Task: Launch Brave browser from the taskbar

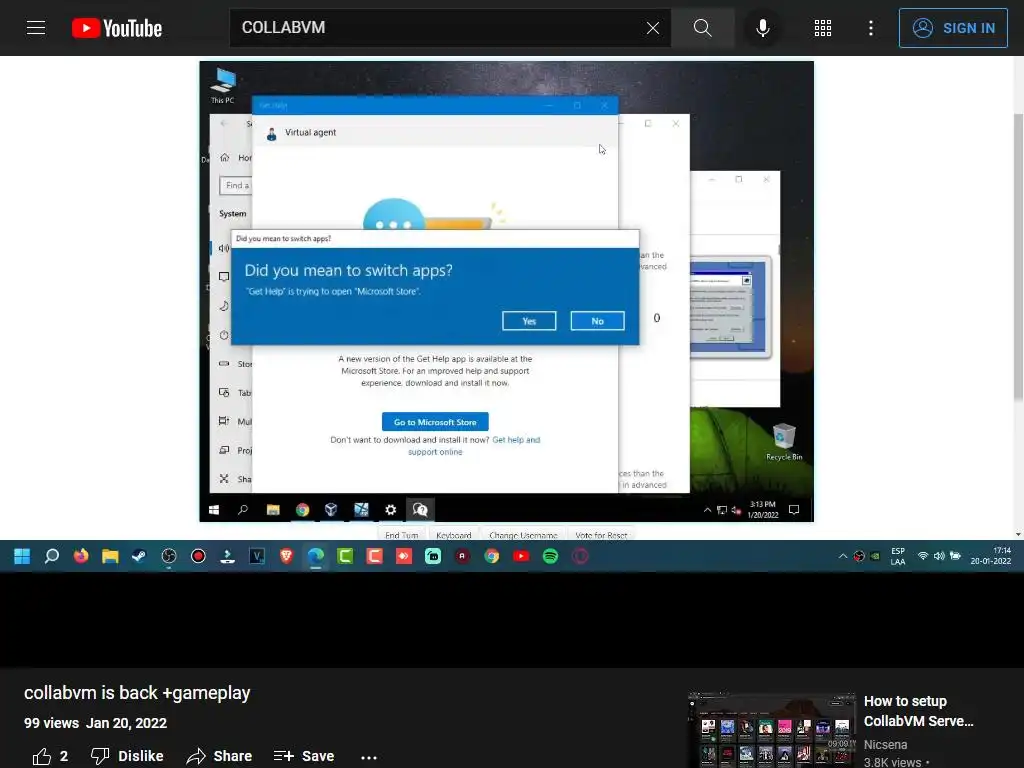Action: click(x=286, y=556)
